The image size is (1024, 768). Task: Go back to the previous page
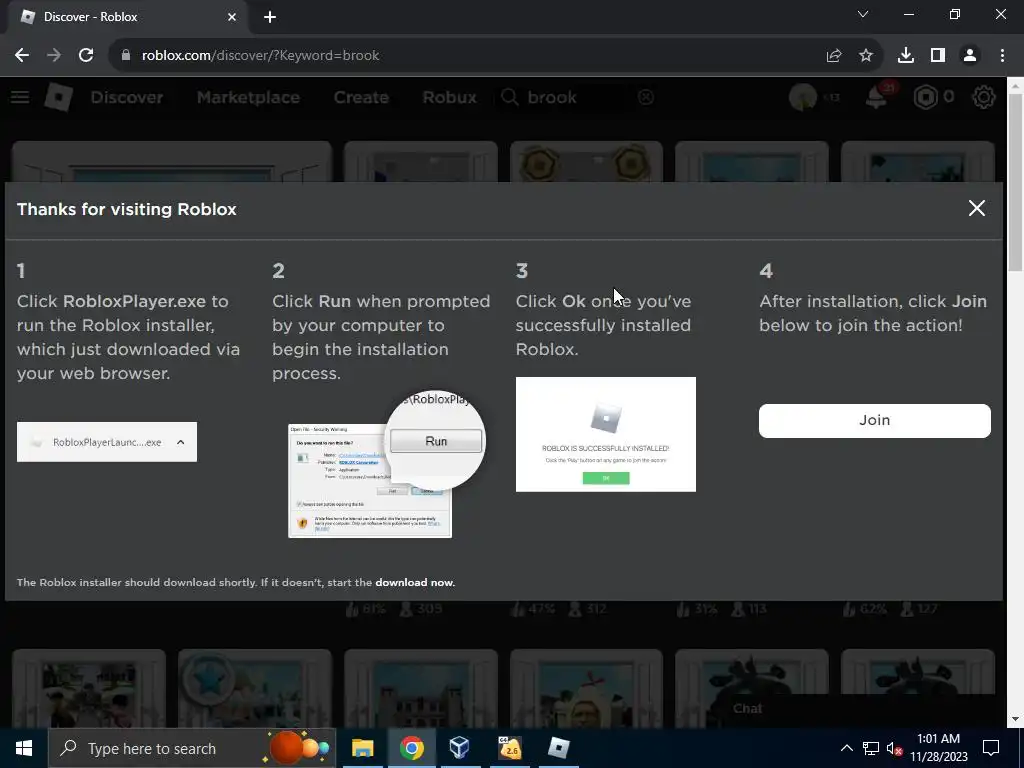(22, 56)
